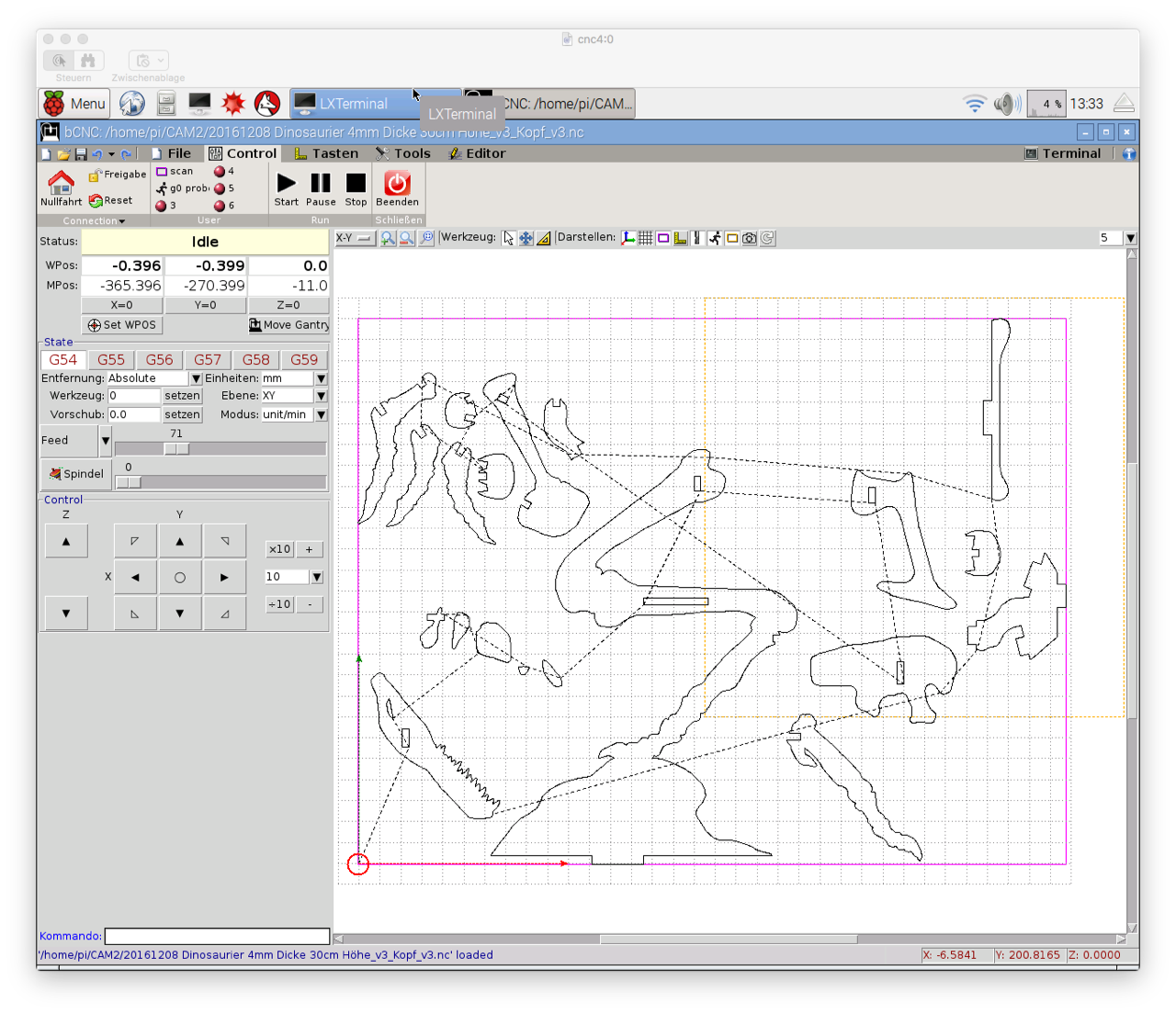Open the Feed override dropdown
Screen dimensions: 1176x1014
point(105,441)
